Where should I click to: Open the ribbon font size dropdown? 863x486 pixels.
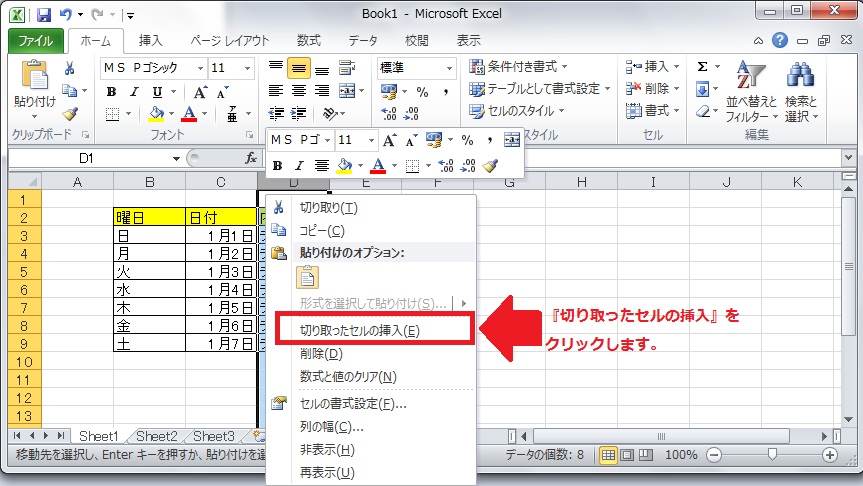[x=247, y=68]
